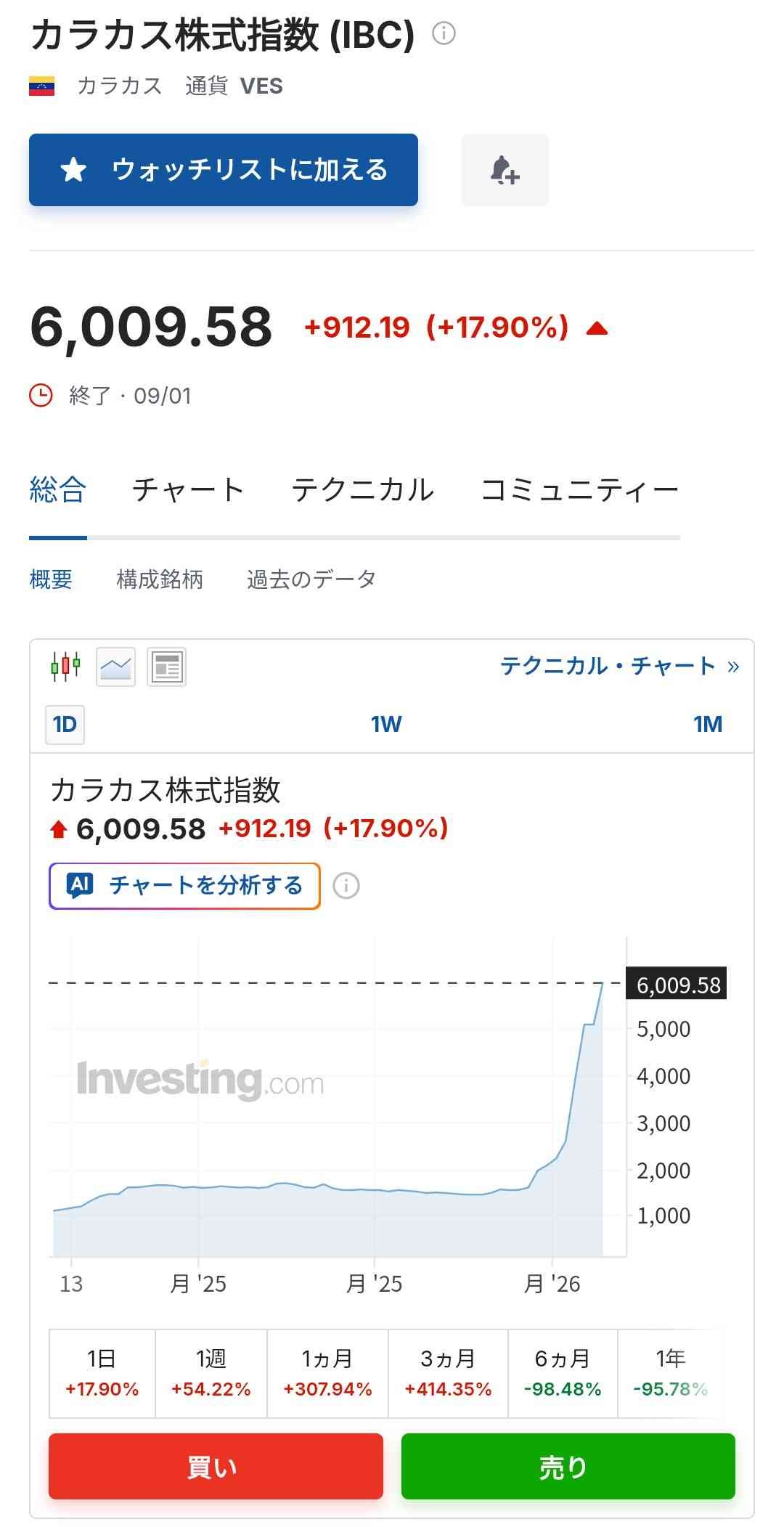Select the 1年 performance period cell
Viewport: 784px width, 1527px height.
coord(670,1373)
